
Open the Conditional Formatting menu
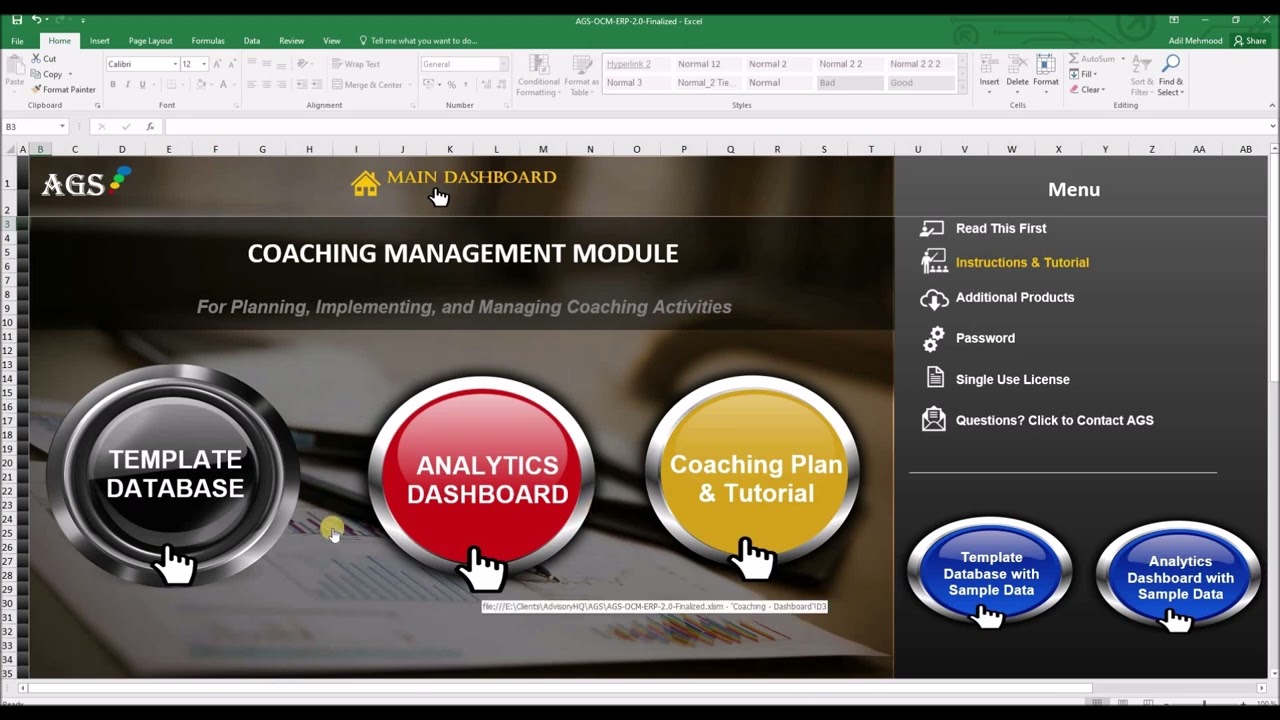(538, 75)
